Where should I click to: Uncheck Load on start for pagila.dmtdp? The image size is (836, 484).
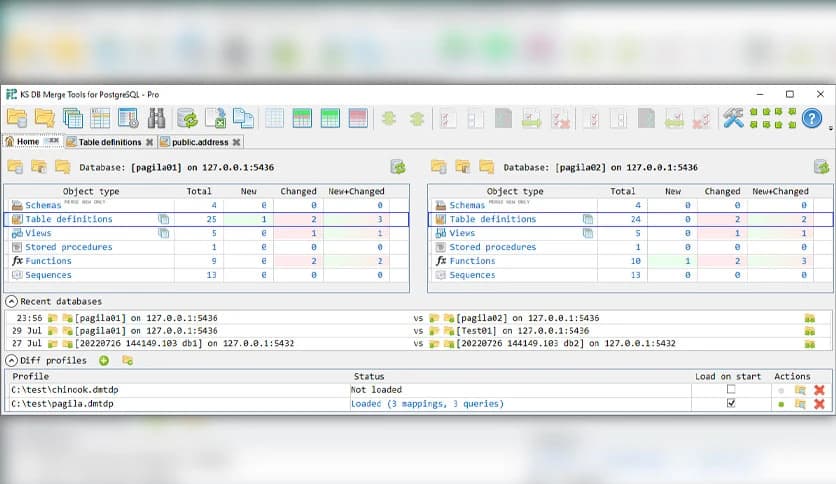click(731, 404)
